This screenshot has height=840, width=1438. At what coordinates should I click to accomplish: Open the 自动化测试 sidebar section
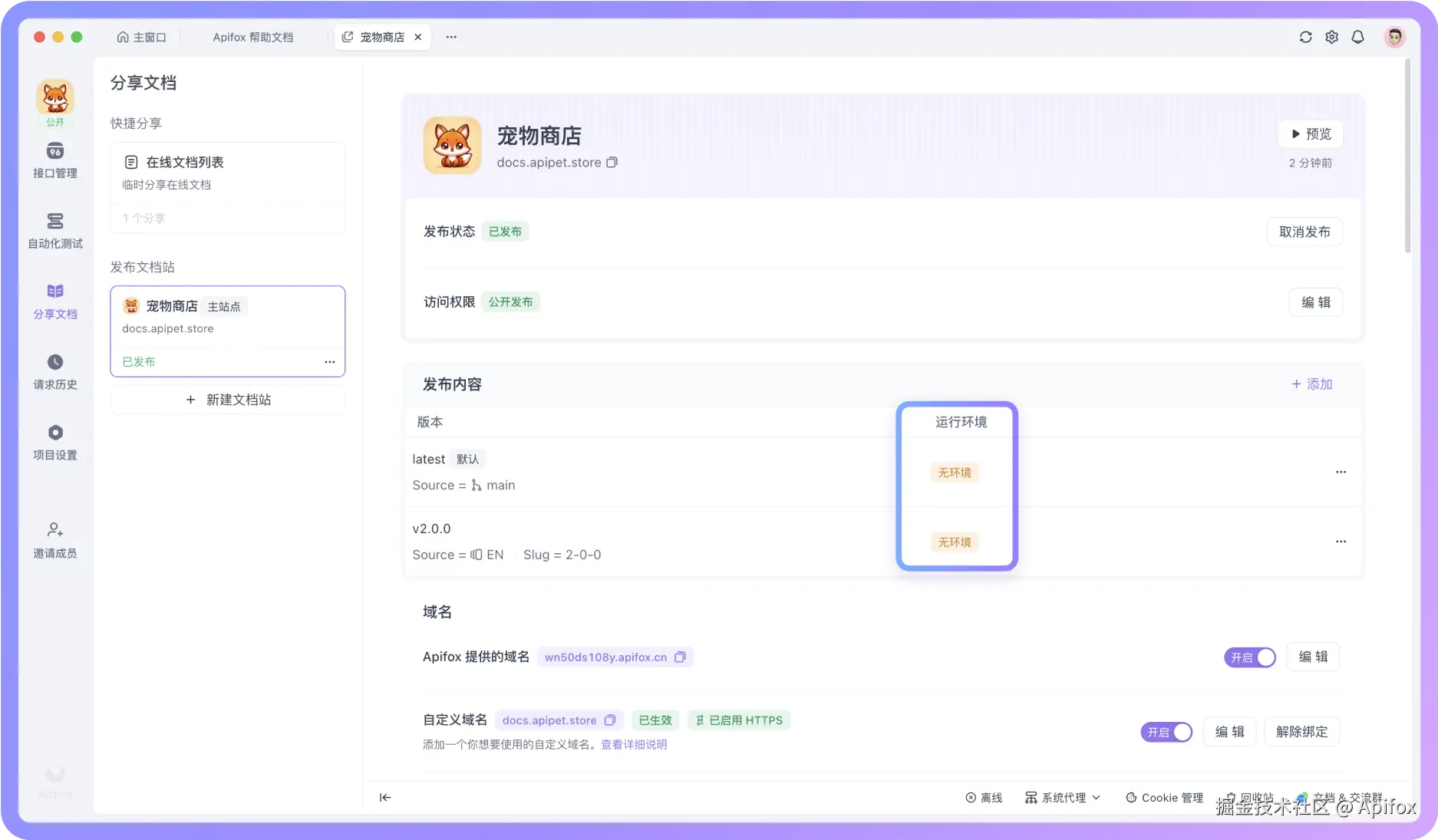pos(55,231)
